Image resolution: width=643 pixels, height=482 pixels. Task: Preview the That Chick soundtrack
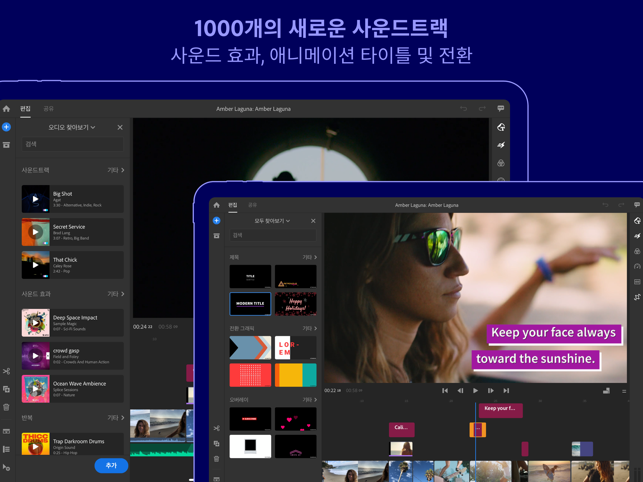point(36,265)
